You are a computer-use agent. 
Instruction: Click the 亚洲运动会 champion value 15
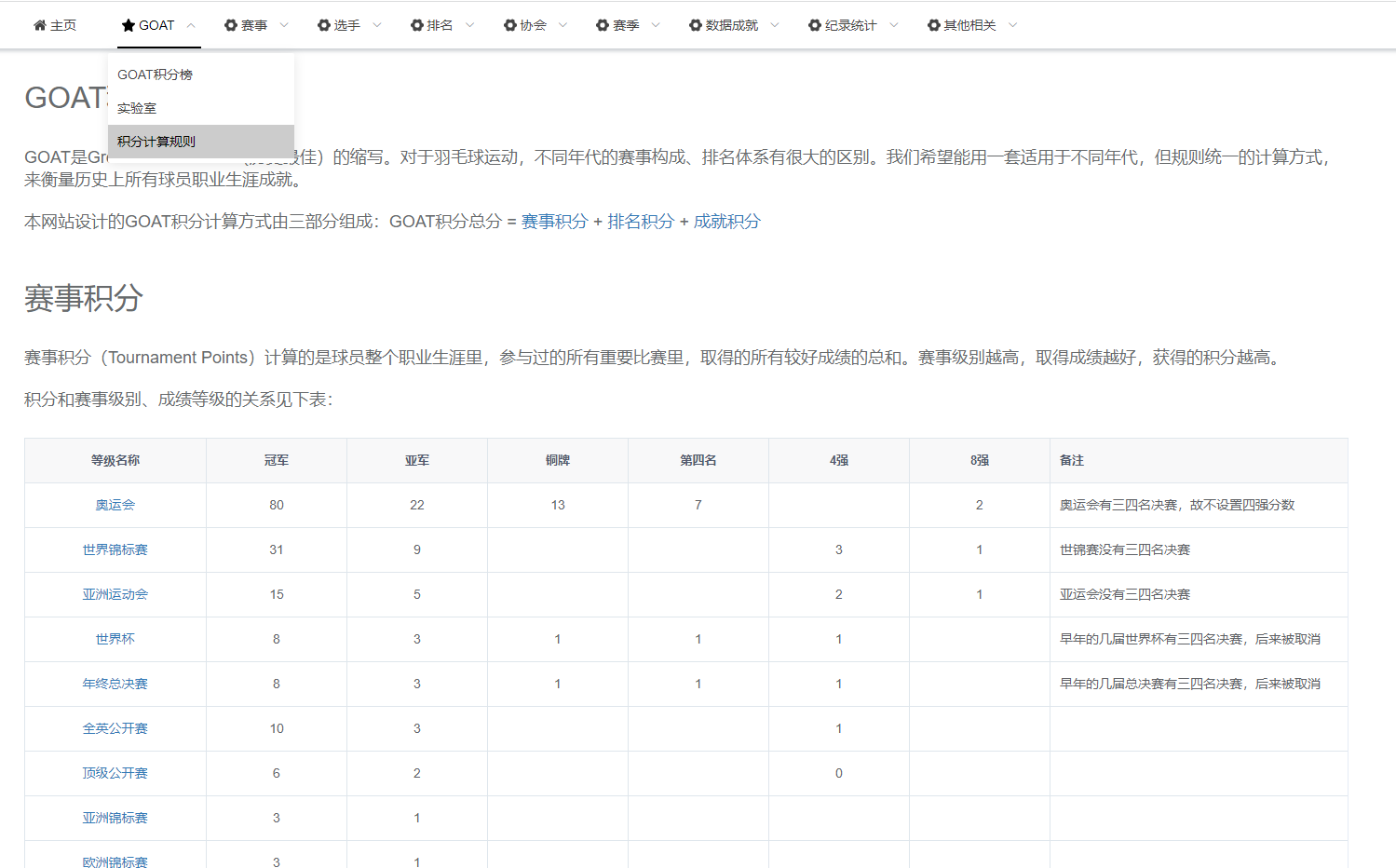(x=277, y=594)
